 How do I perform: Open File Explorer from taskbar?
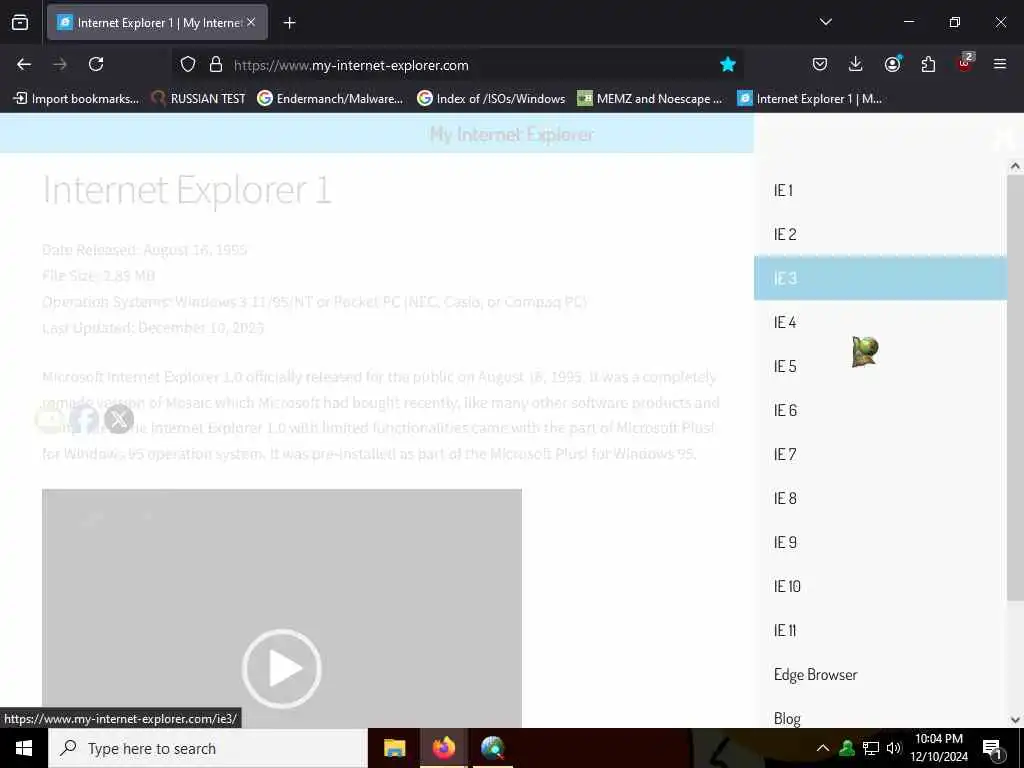click(394, 748)
